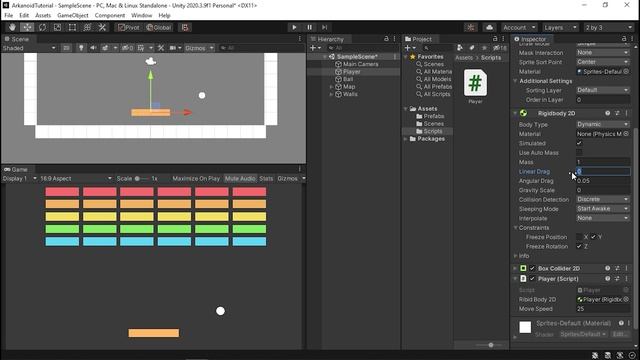This screenshot has height=360, width=640.
Task: Click the Play button
Action: coord(294,27)
